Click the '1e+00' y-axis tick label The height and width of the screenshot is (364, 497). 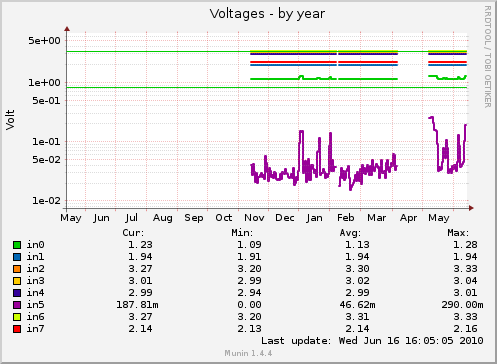coord(44,82)
